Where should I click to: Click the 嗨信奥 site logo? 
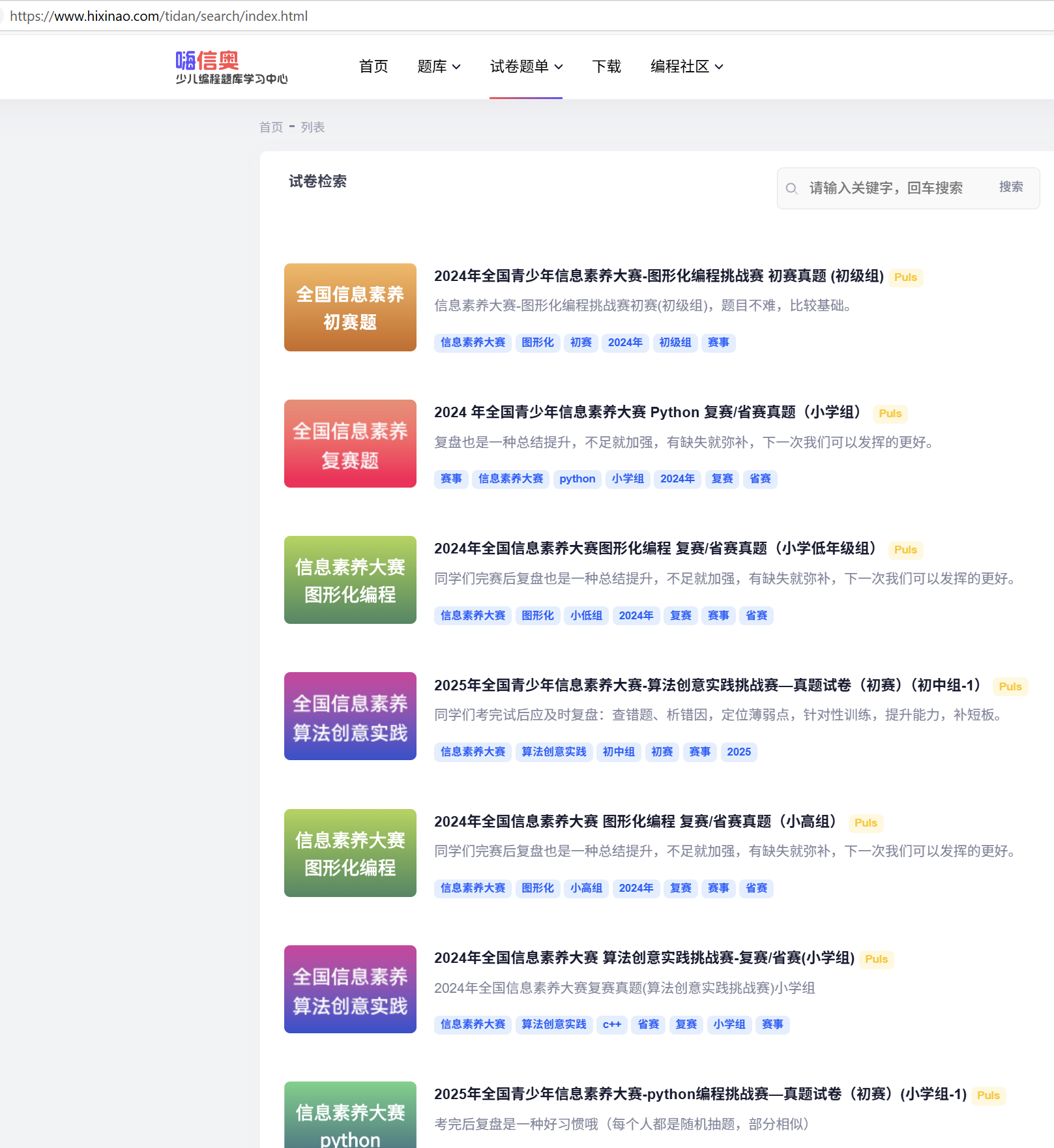(231, 67)
